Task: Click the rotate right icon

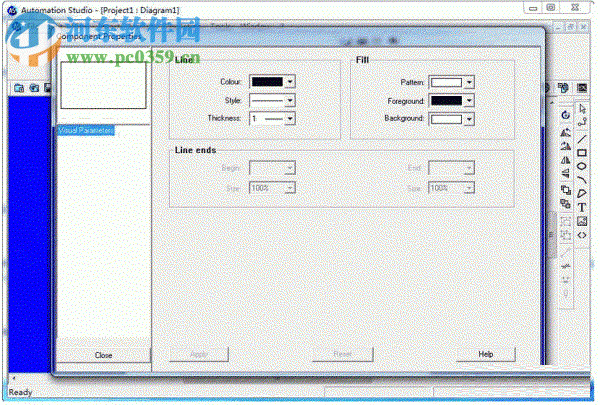Action: point(566,146)
